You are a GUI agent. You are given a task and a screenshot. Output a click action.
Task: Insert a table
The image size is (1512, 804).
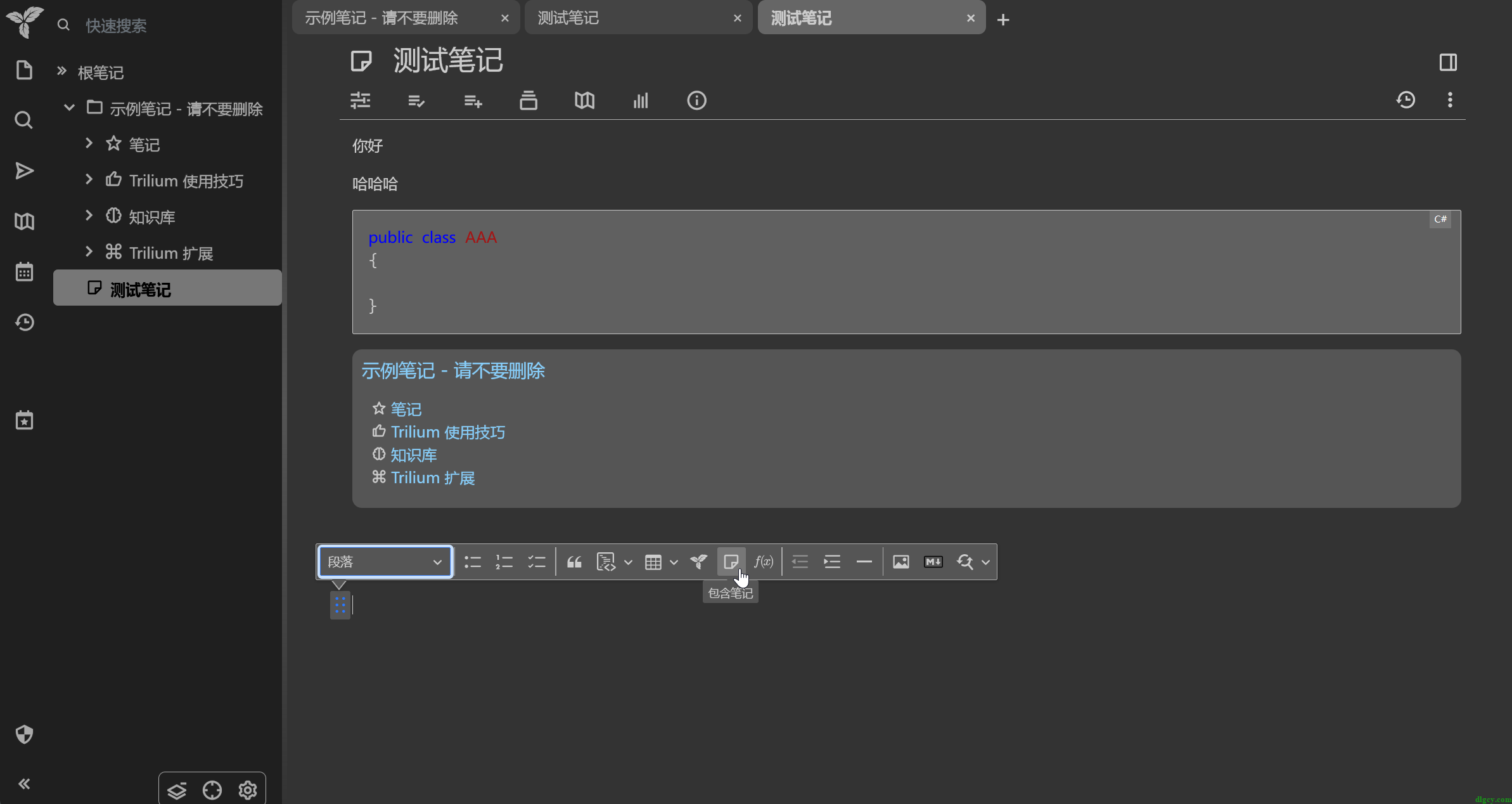(653, 562)
